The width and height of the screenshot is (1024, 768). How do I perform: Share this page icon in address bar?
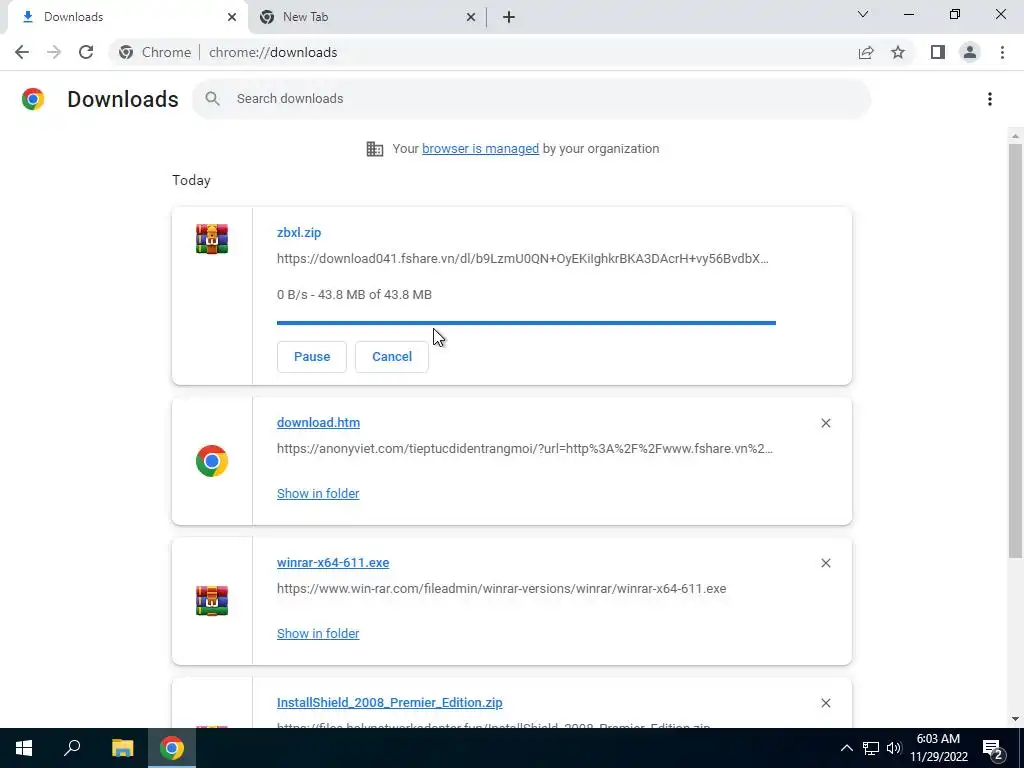[866, 52]
